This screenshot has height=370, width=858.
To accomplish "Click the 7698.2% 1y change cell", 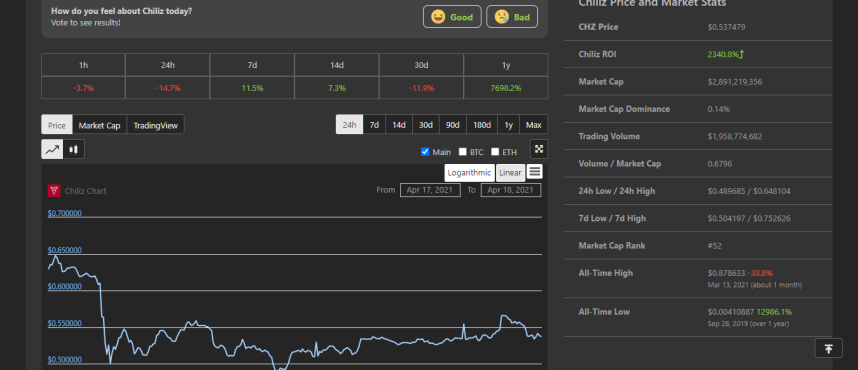I will point(506,88).
